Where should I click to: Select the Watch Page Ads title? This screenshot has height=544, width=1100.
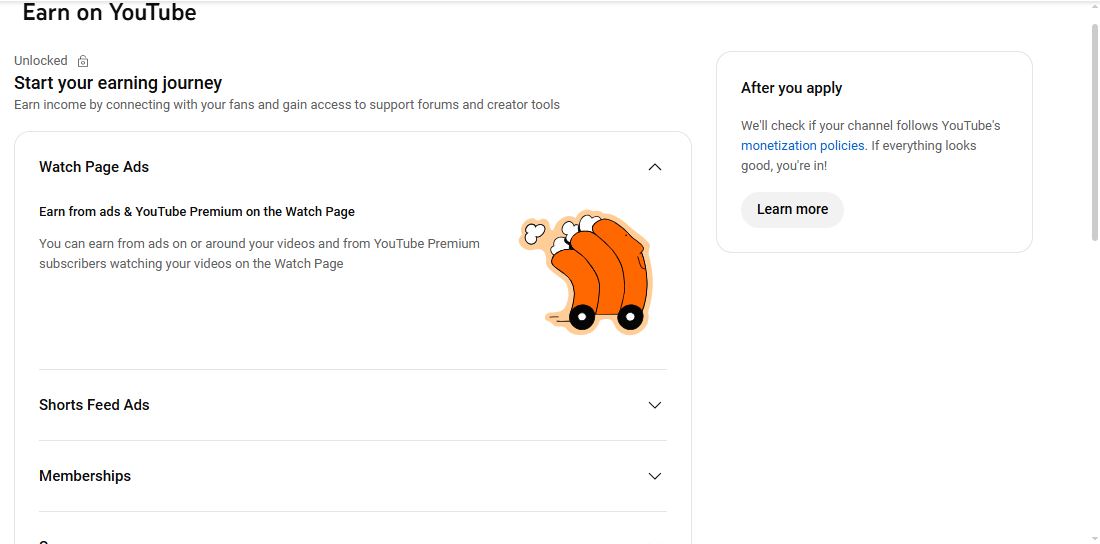click(94, 167)
